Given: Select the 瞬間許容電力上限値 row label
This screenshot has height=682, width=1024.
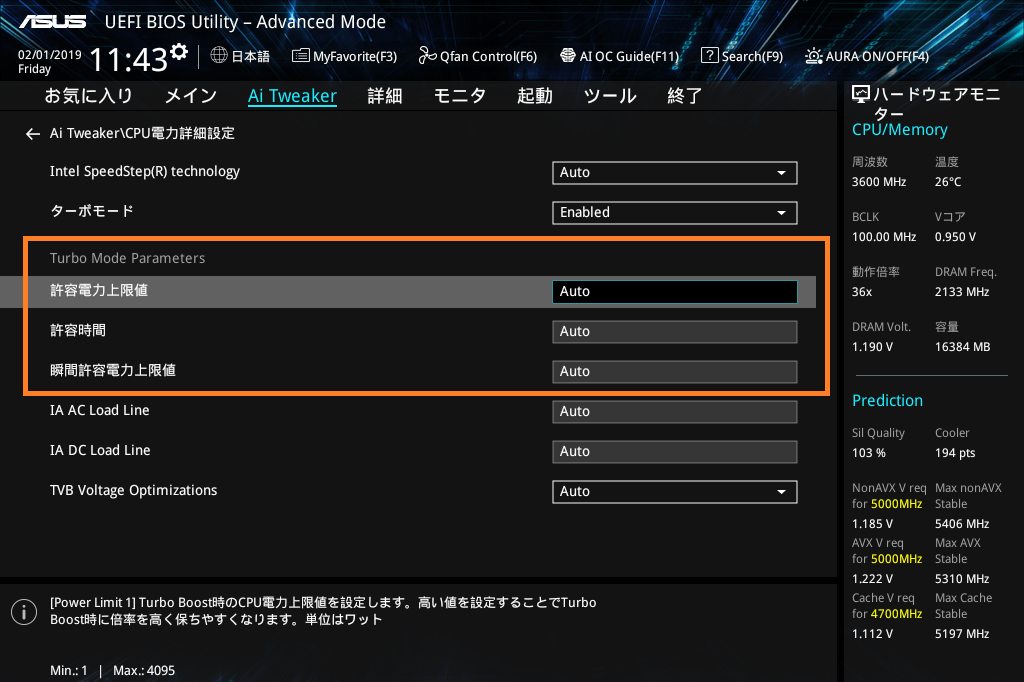Looking at the screenshot, I should coord(113,370).
